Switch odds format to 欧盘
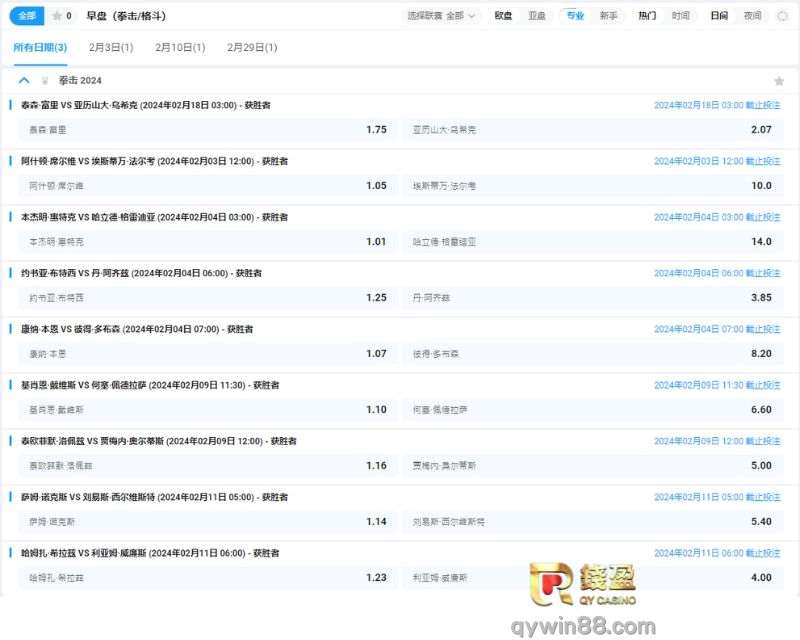 504,16
